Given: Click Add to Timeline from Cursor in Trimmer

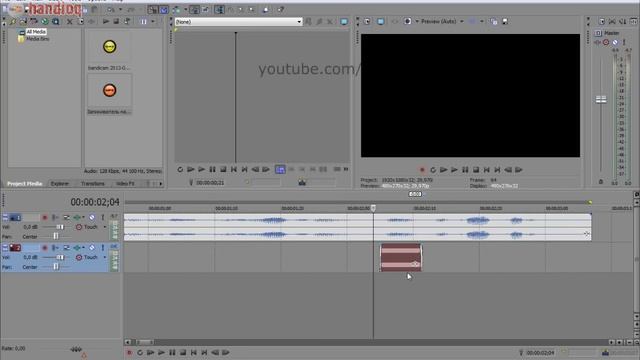Looking at the screenshot, I should [280, 169].
